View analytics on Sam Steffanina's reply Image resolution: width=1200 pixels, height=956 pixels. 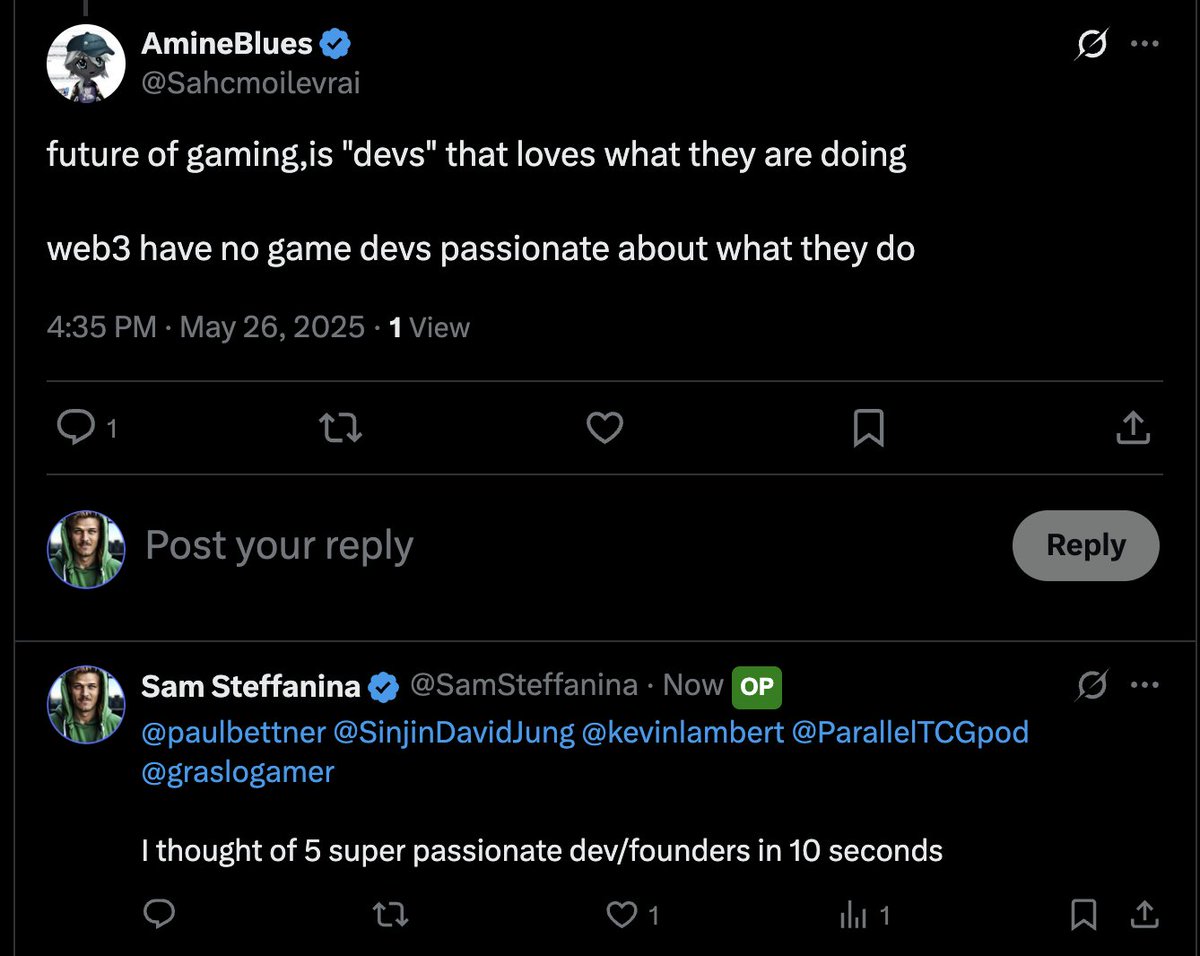[x=854, y=914]
